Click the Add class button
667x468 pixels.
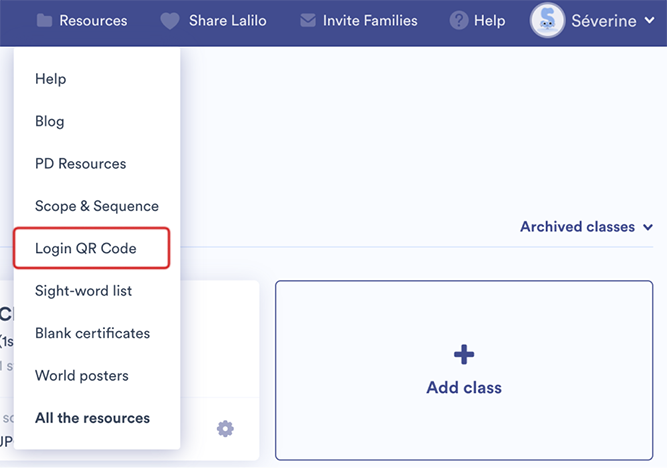(464, 386)
